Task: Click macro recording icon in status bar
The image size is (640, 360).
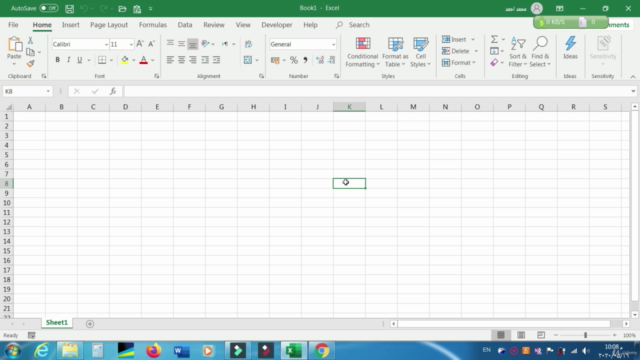Action: [x=31, y=336]
